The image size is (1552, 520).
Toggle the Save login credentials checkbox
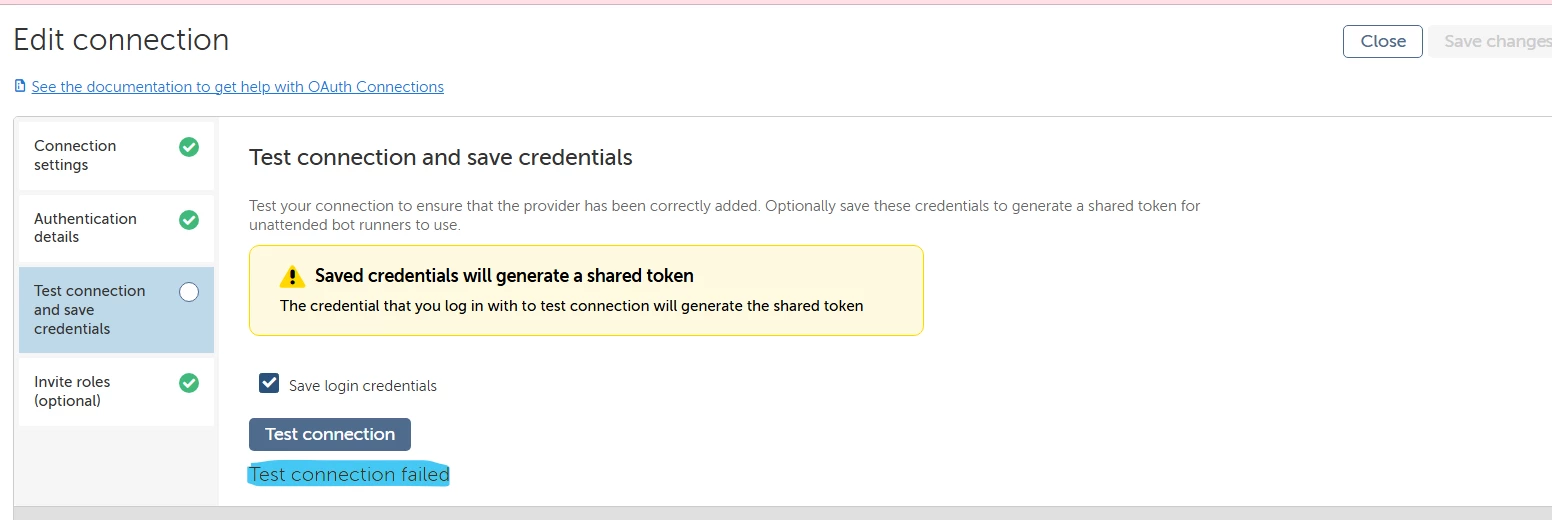point(269,384)
